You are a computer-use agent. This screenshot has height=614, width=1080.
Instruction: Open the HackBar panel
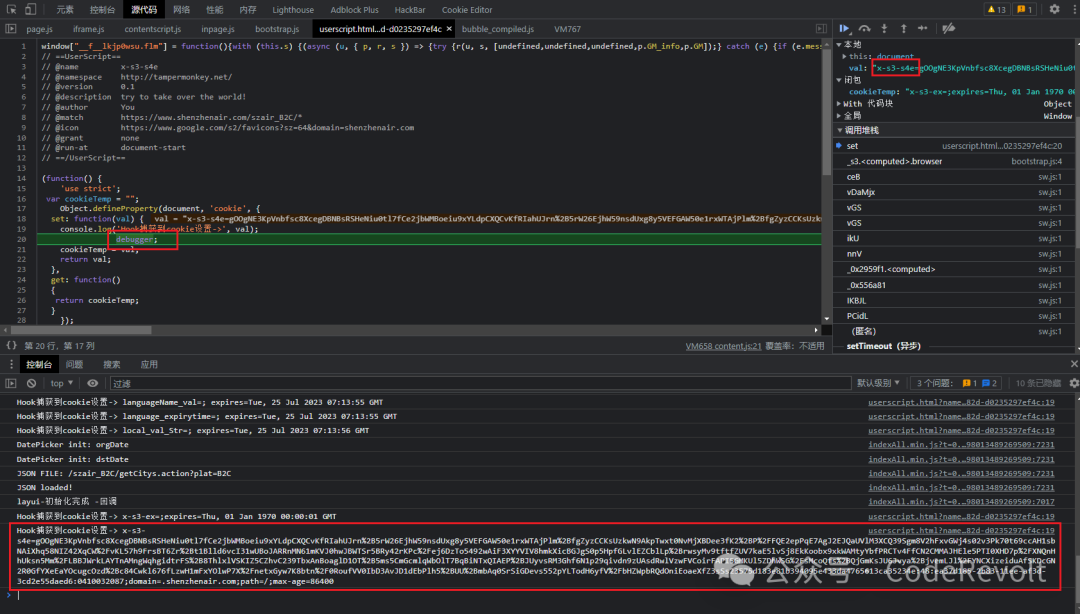(x=410, y=10)
